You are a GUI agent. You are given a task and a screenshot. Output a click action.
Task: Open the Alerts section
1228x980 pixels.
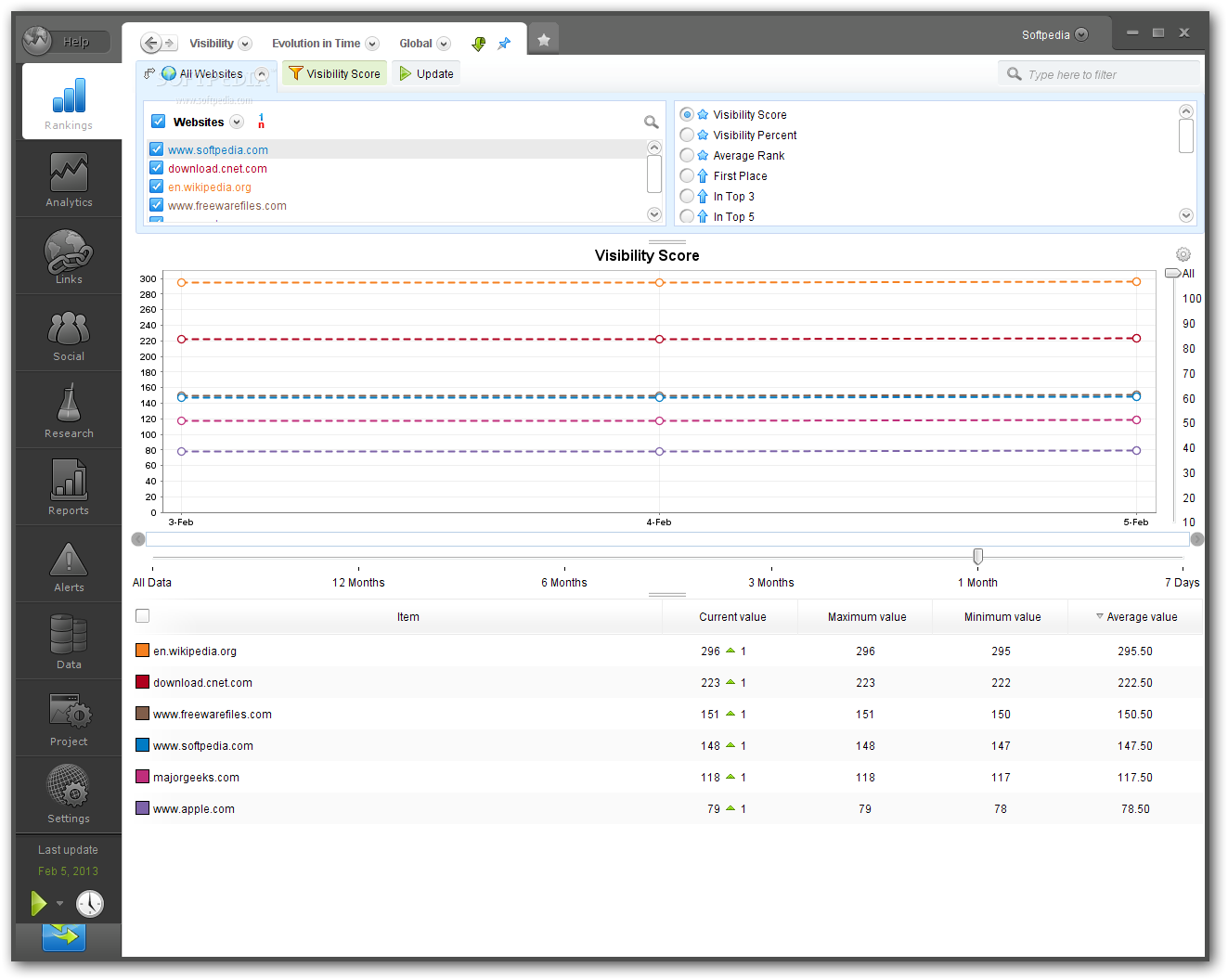(69, 564)
